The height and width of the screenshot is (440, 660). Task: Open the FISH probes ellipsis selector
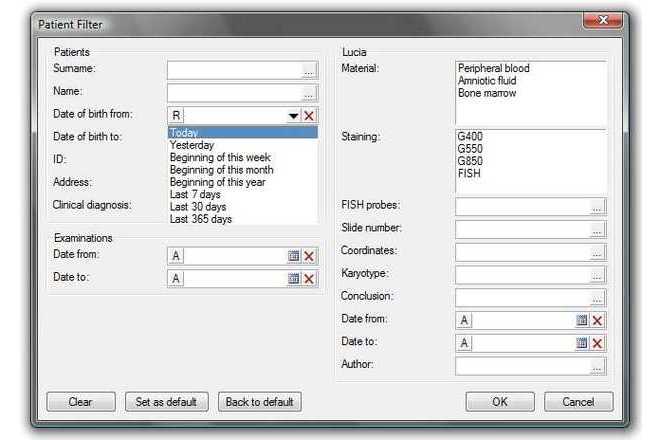[x=597, y=207]
